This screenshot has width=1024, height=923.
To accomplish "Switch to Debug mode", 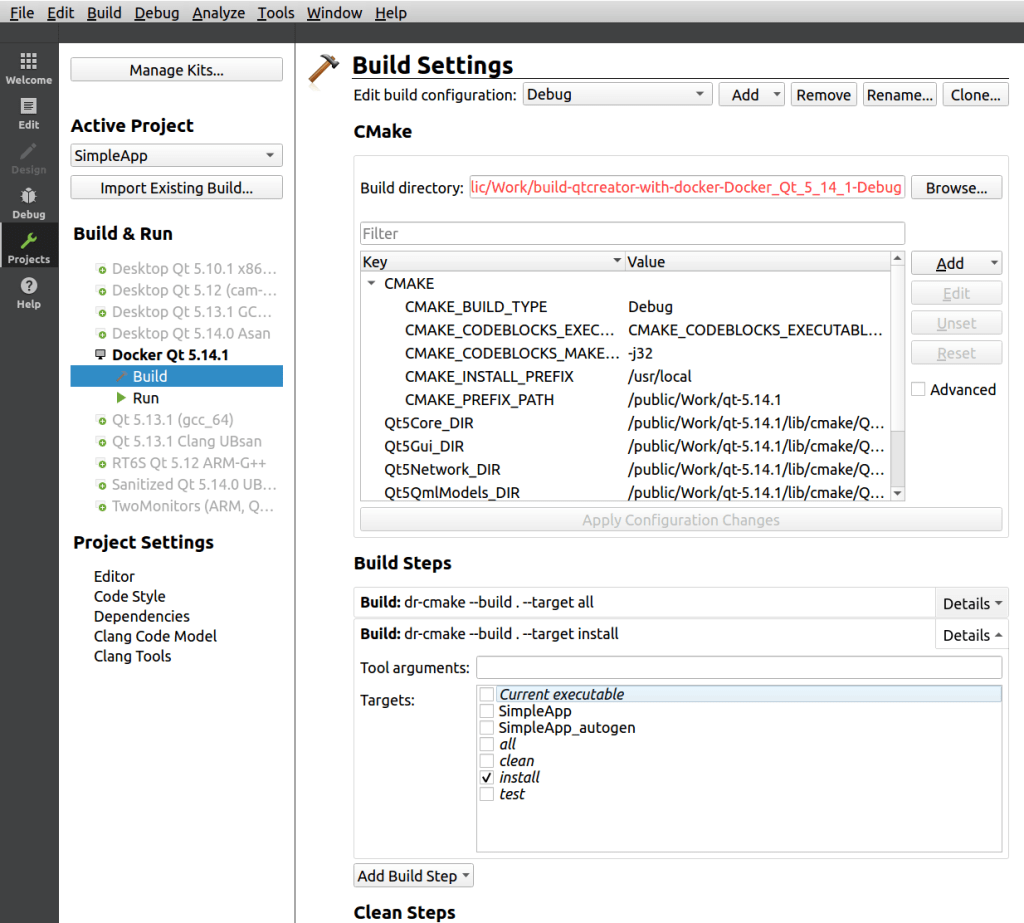I will [29, 202].
